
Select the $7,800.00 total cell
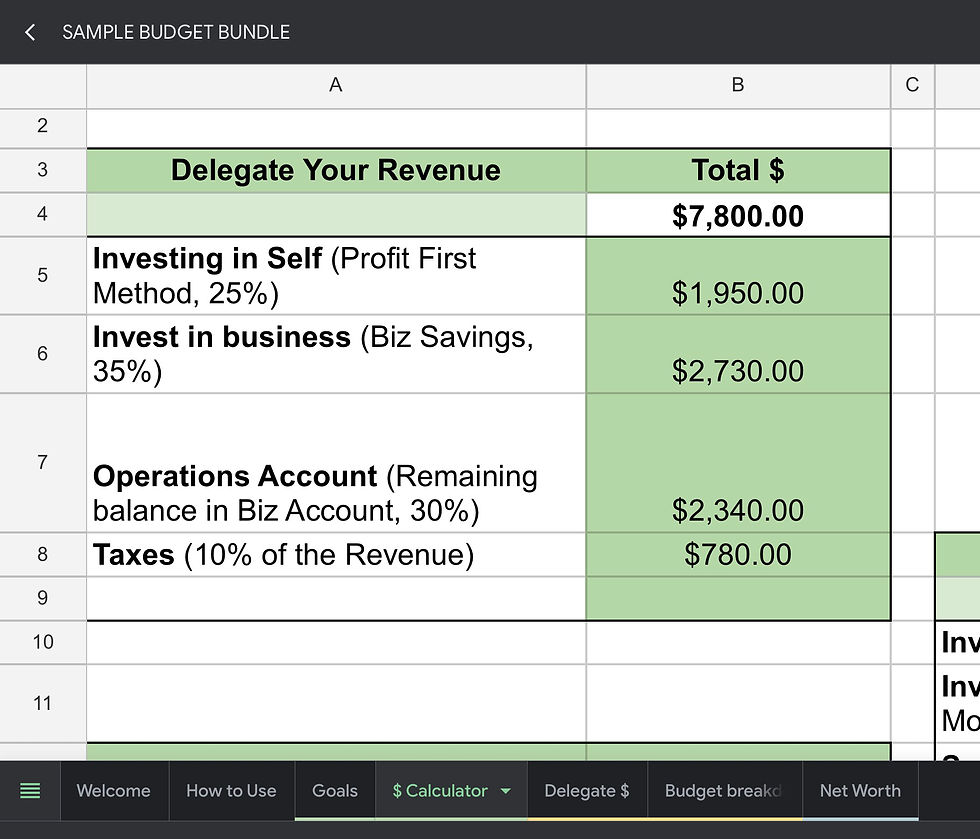(x=738, y=215)
